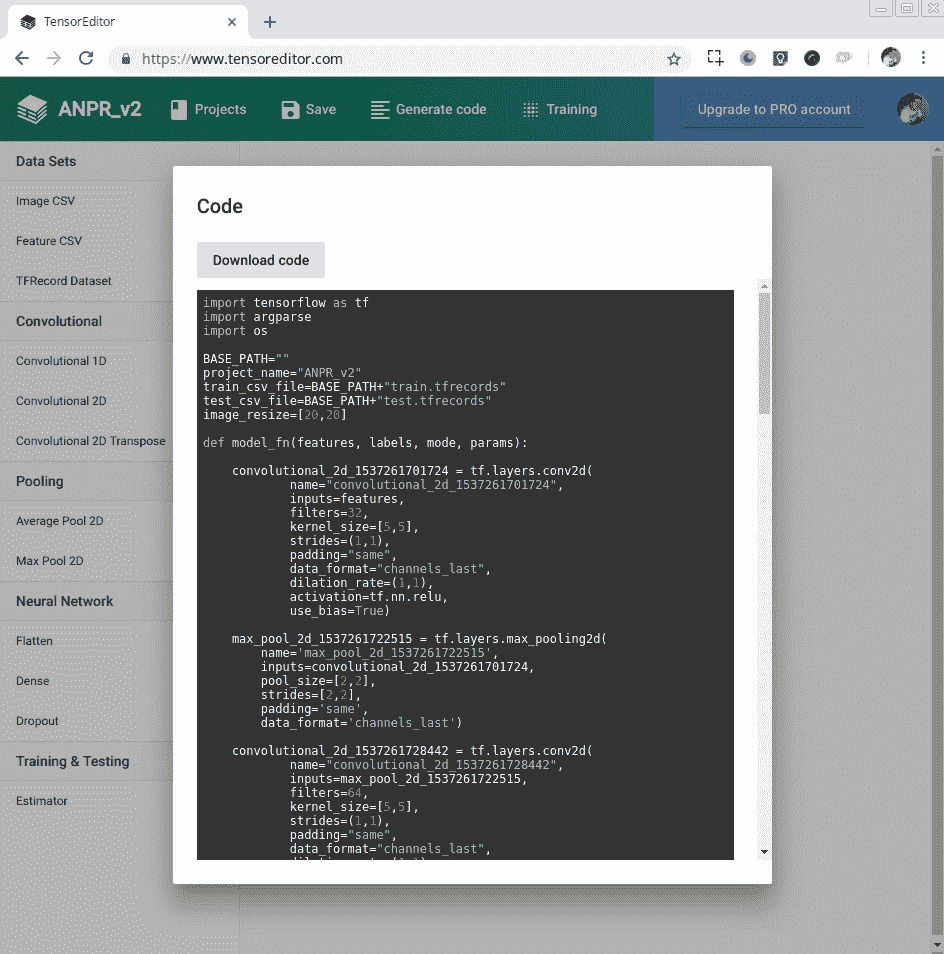
Task: Go back using the browser back arrow
Action: 22,59
